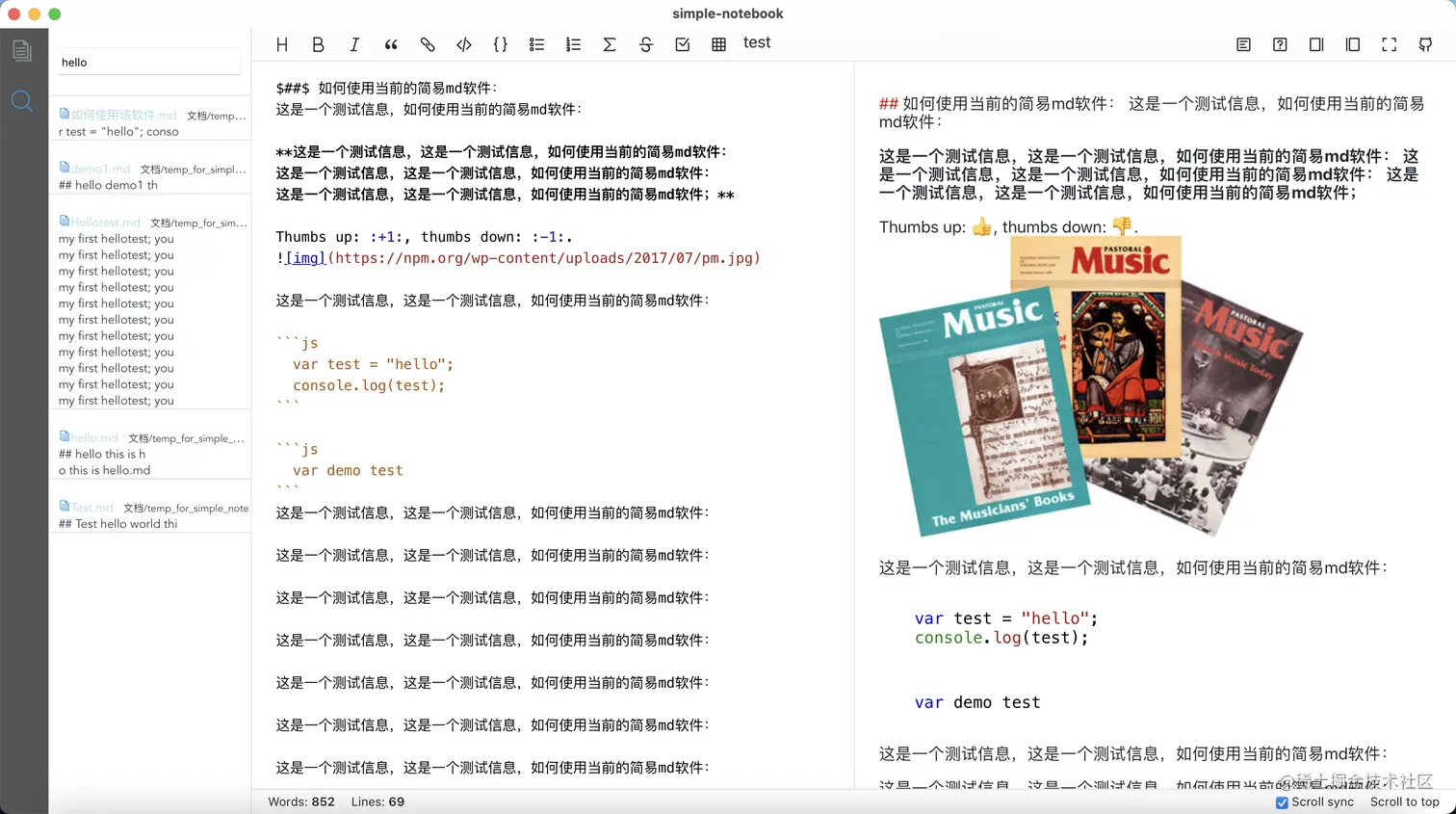The image size is (1456, 814).
Task: Open the search icon in left sidebar
Action: (22, 101)
